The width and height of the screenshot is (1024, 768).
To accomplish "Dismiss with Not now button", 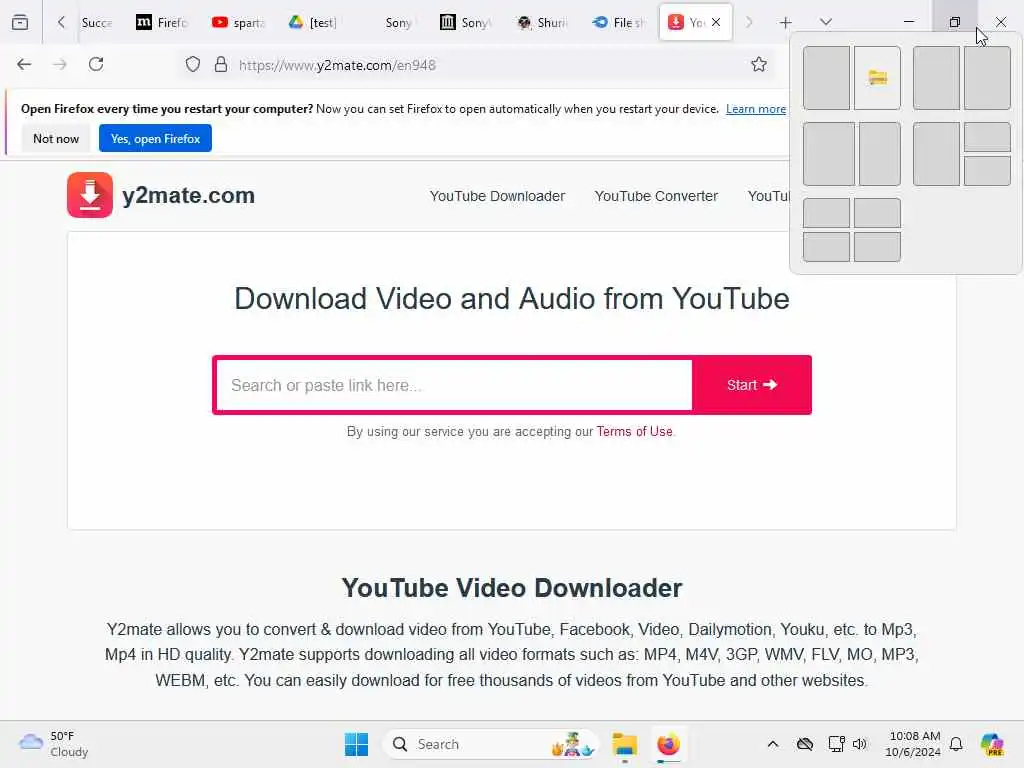I will click(x=56, y=138).
